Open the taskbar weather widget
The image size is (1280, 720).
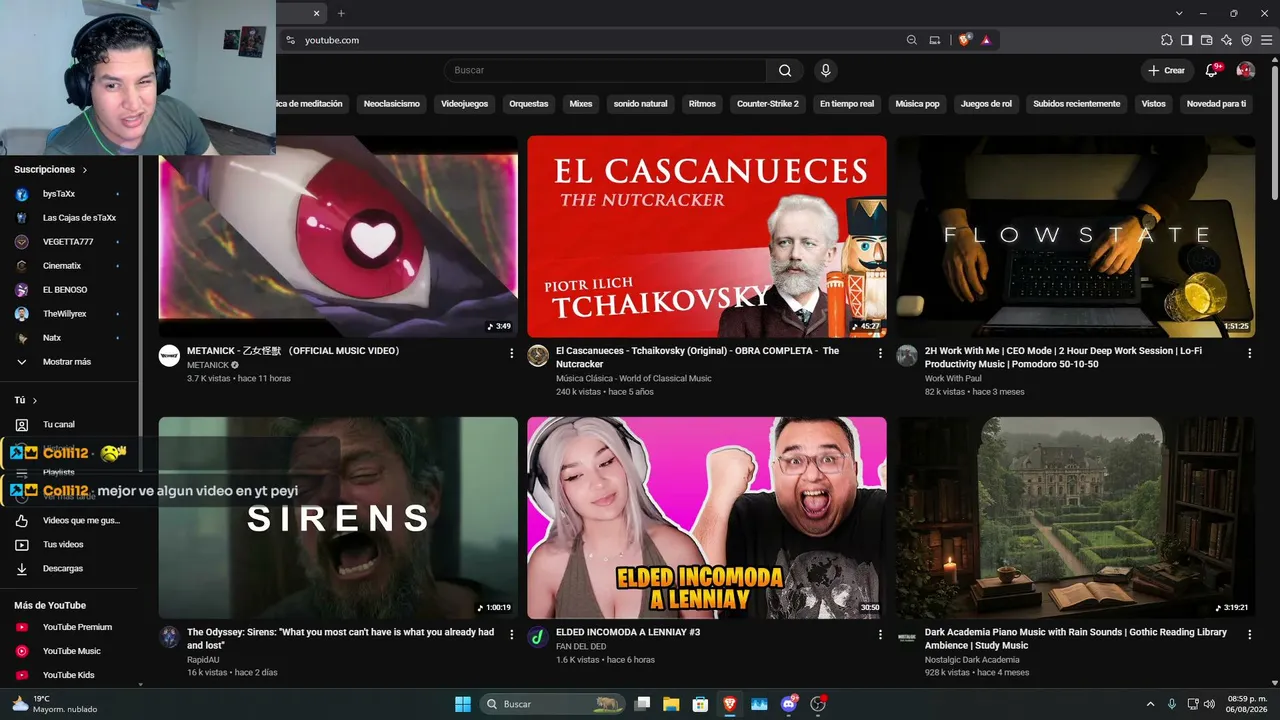[54, 704]
